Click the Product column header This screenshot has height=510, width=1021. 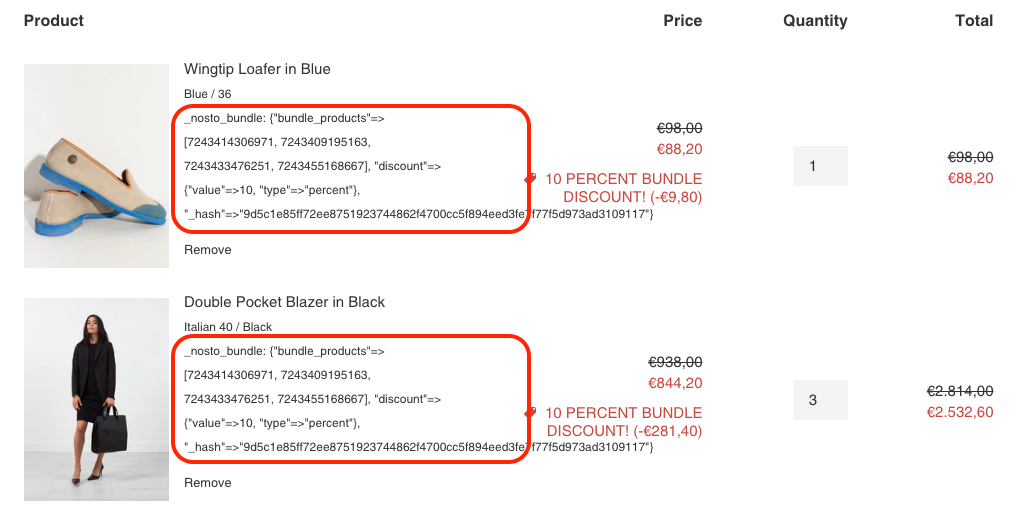(54, 21)
